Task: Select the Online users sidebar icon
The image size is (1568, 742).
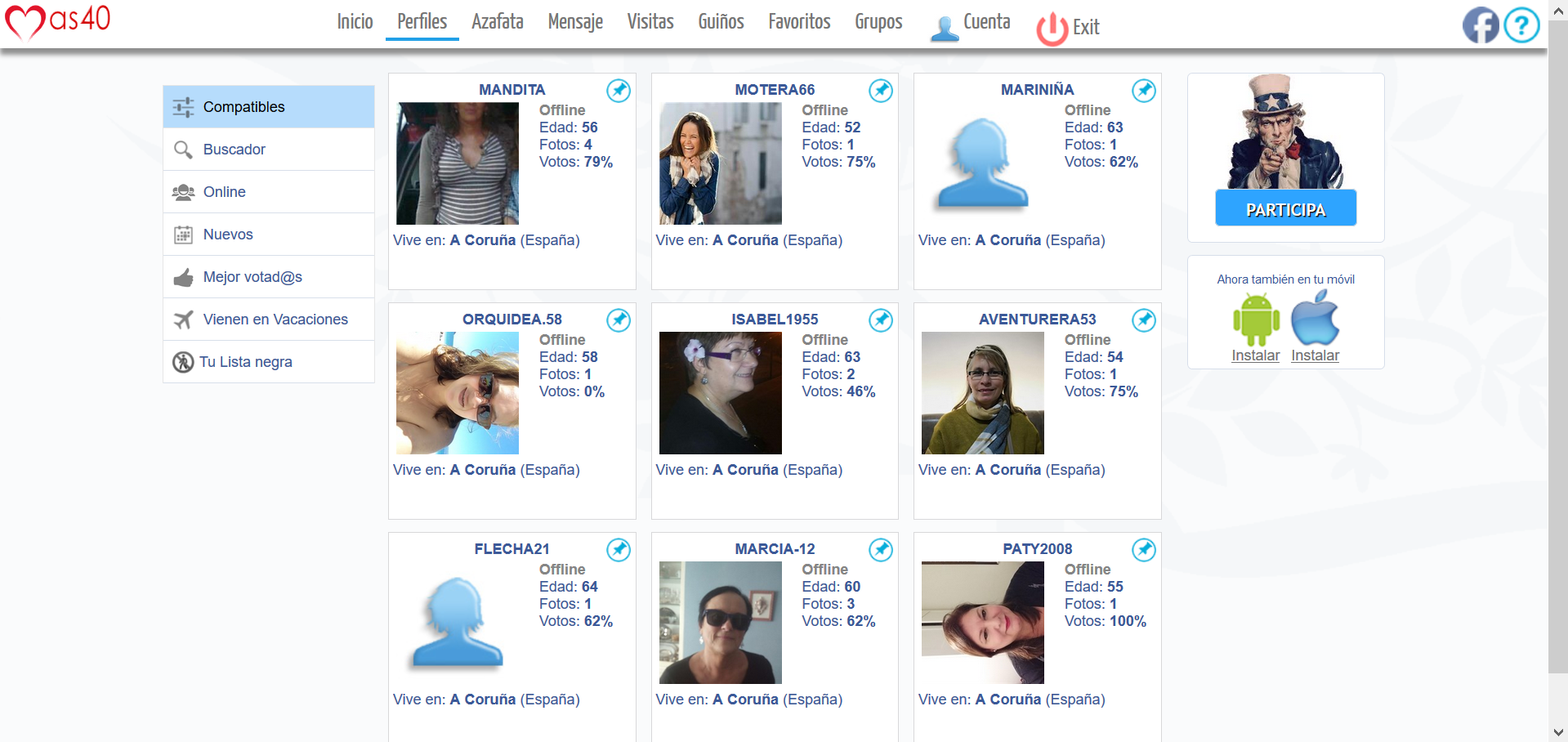Action: click(x=183, y=191)
